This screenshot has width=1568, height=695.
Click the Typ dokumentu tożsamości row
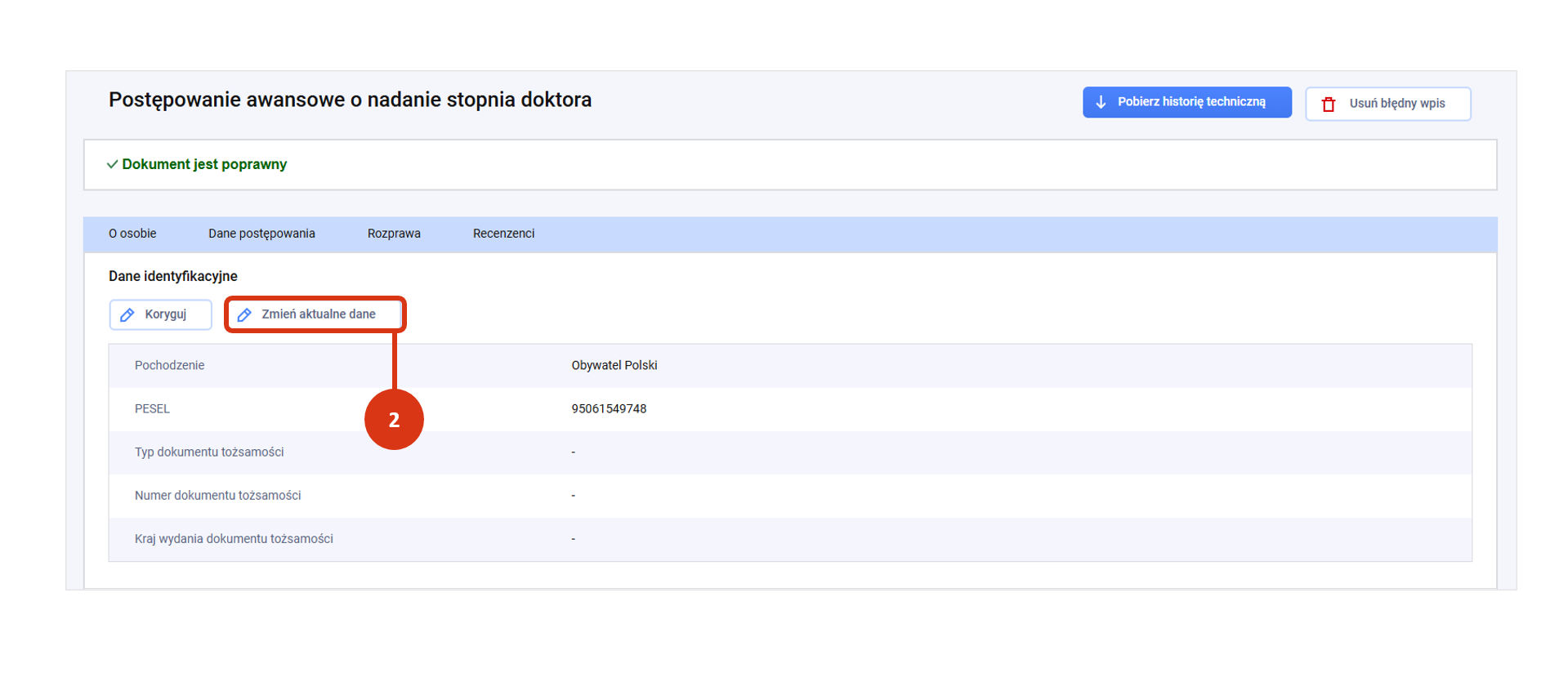(209, 452)
